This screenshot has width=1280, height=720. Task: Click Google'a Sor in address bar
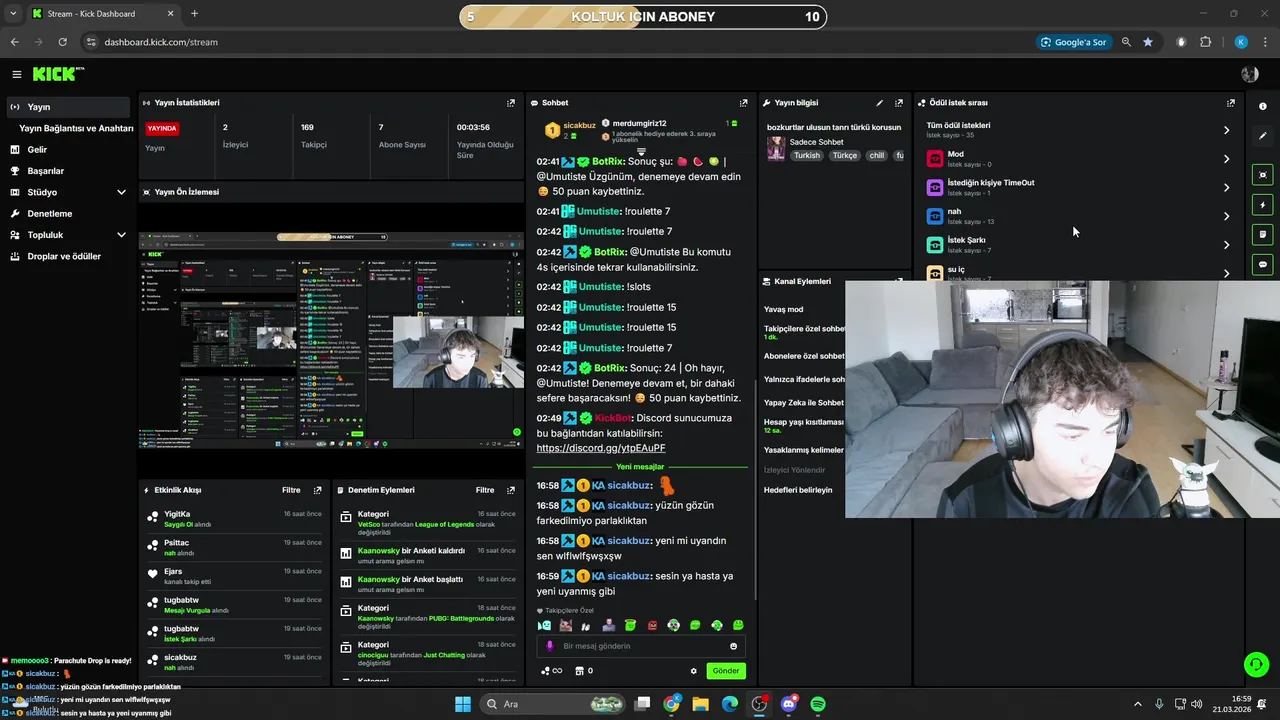click(x=1073, y=42)
